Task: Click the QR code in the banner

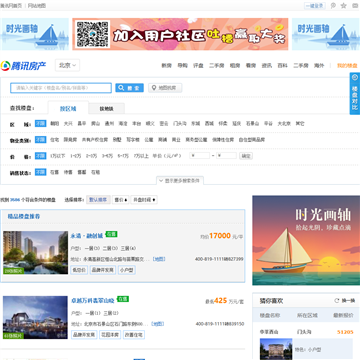Action: tap(93, 34)
